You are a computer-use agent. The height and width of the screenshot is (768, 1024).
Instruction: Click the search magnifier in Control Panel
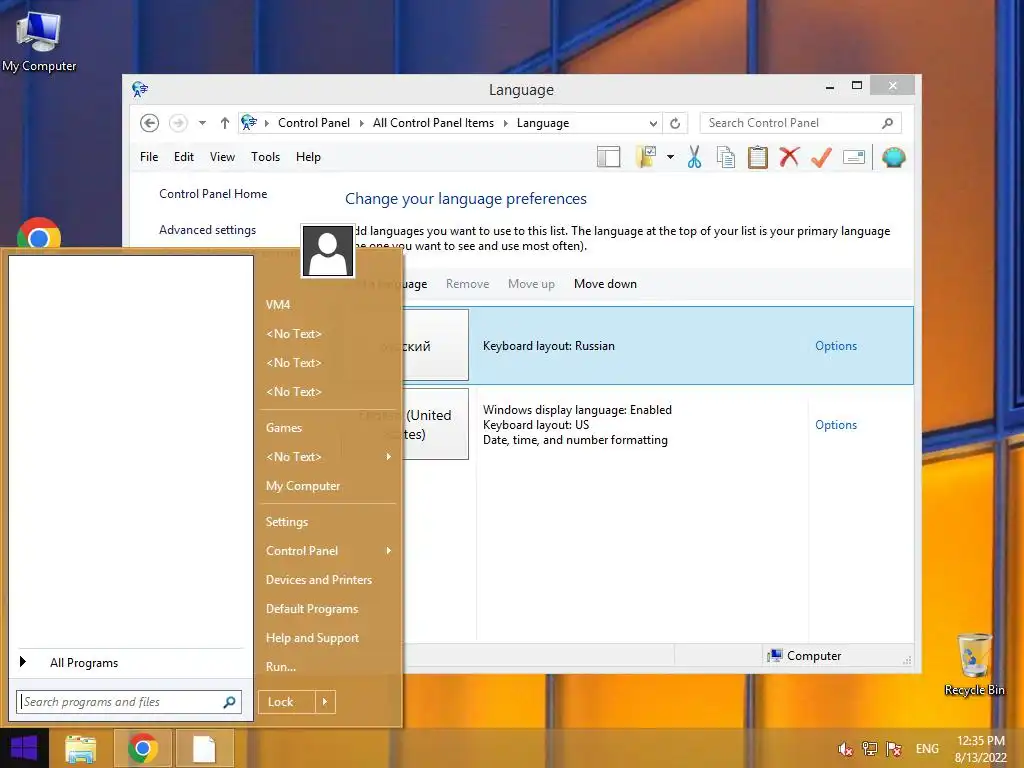(888, 123)
